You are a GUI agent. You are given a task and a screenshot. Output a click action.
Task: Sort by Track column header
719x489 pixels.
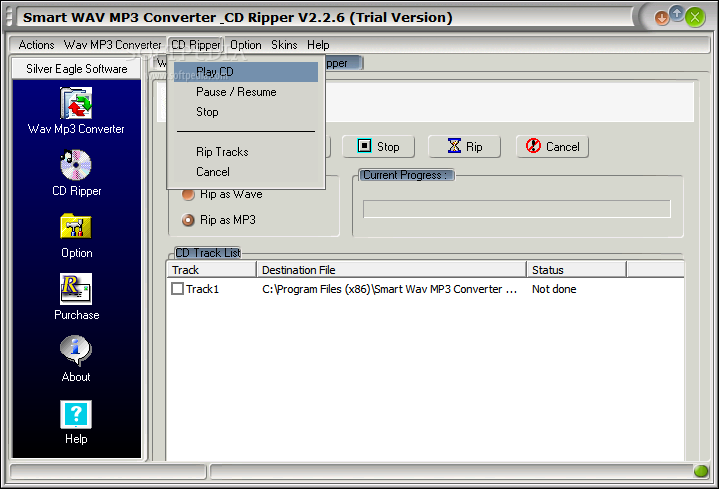211,270
